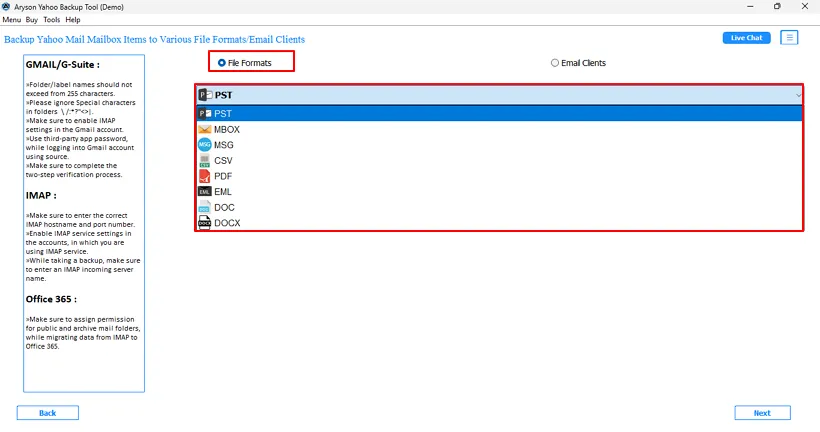820x432 pixels.
Task: Click the CSV file icon
Action: coord(204,161)
